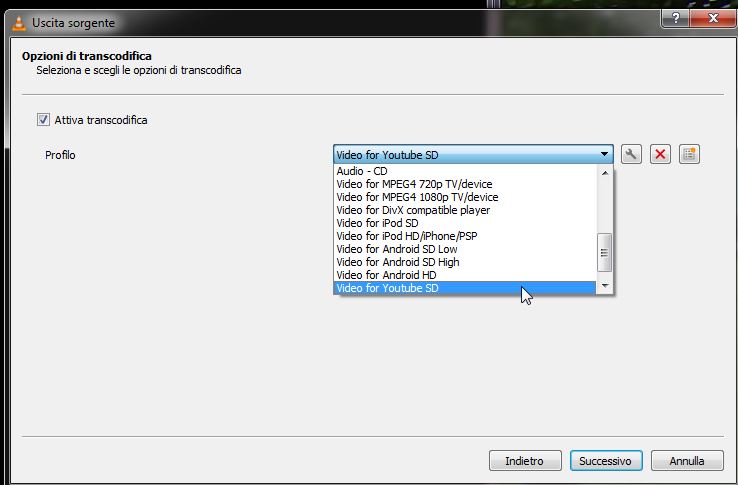Open the help question mark button
The height and width of the screenshot is (485, 738).
pos(675,18)
